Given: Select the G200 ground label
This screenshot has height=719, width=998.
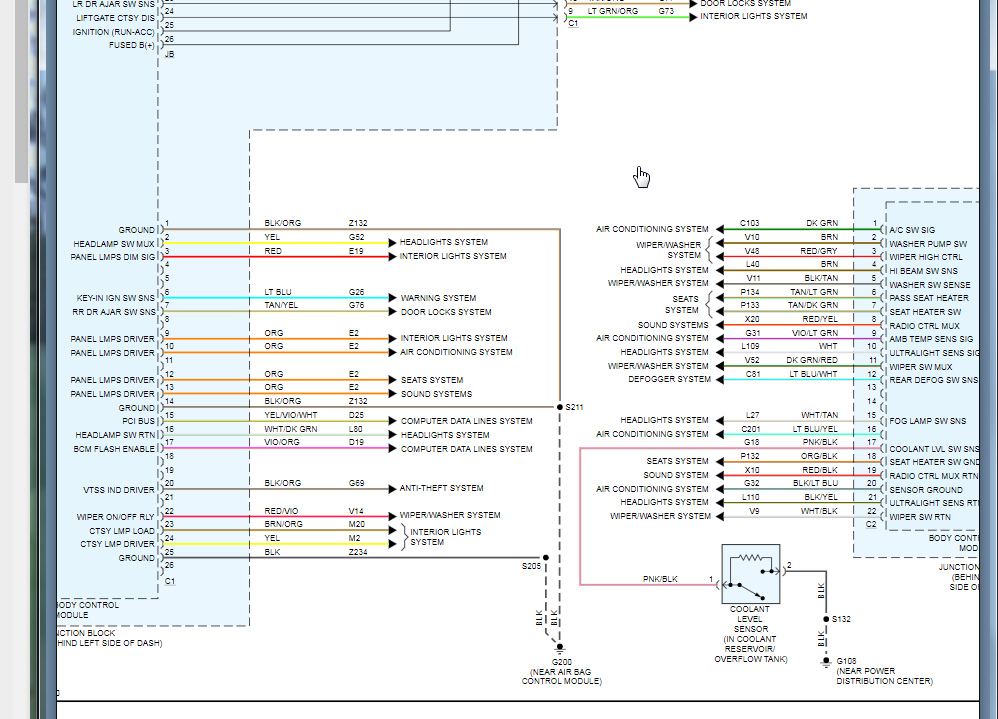Looking at the screenshot, I should [561, 662].
